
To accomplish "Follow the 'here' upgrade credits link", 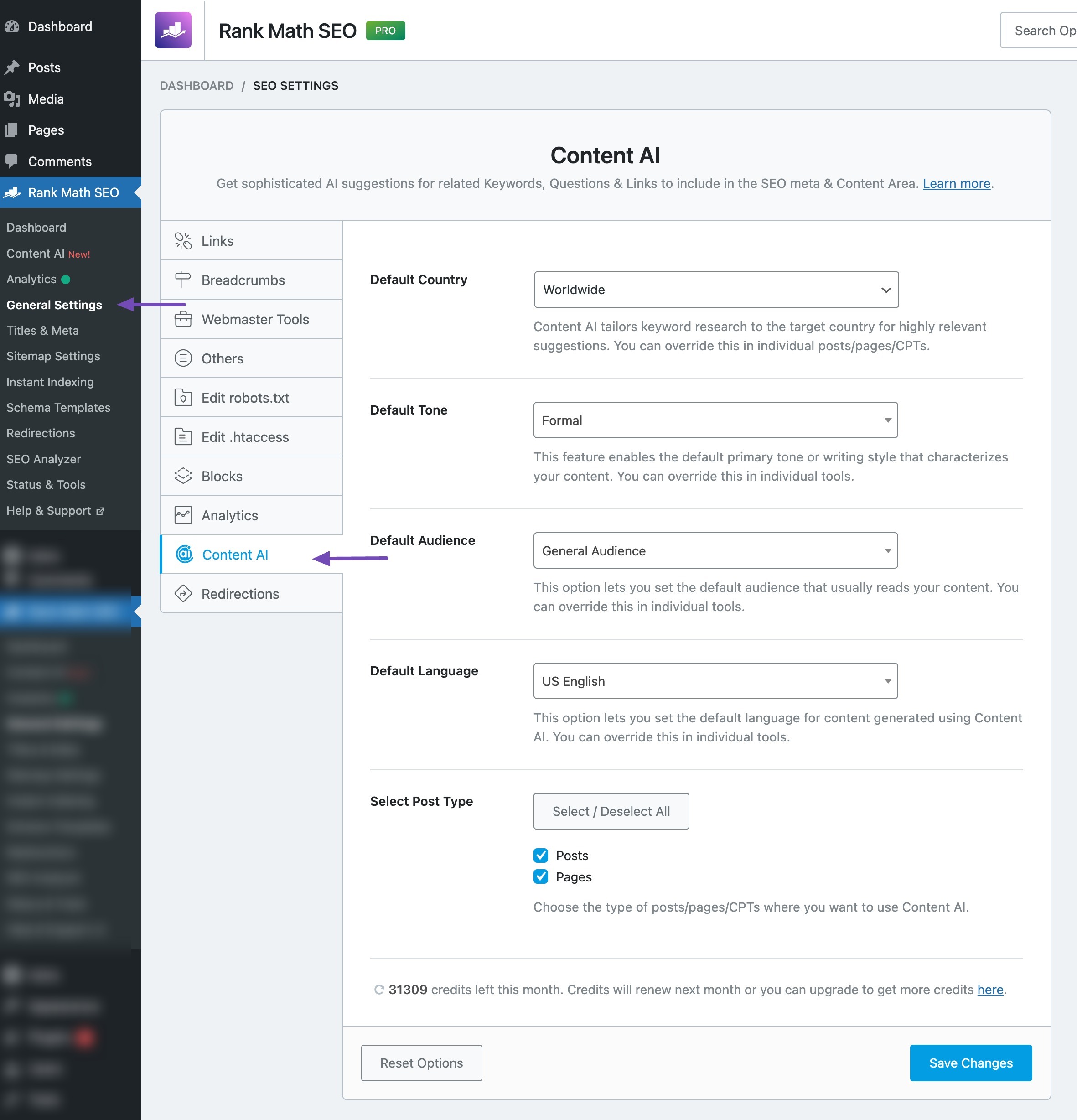I will tap(990, 990).
